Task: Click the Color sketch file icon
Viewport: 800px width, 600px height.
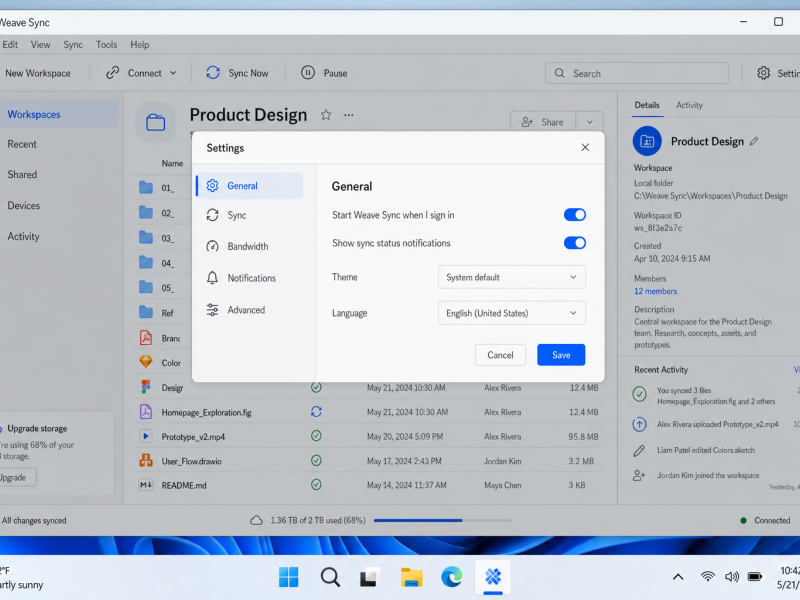Action: pos(146,362)
